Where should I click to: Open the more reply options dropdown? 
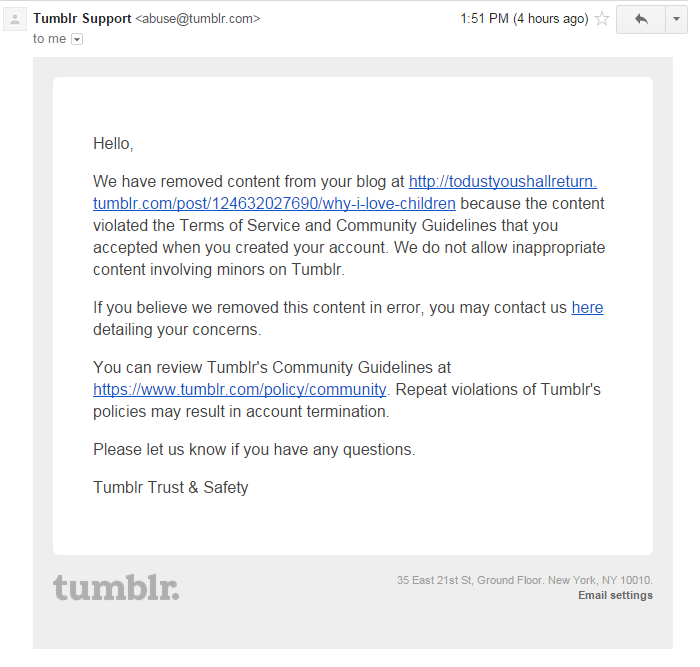click(x=676, y=19)
